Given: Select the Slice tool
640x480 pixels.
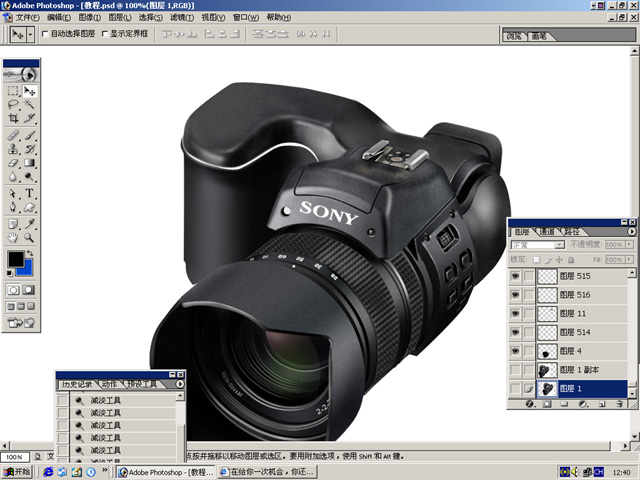Looking at the screenshot, I should [29, 118].
